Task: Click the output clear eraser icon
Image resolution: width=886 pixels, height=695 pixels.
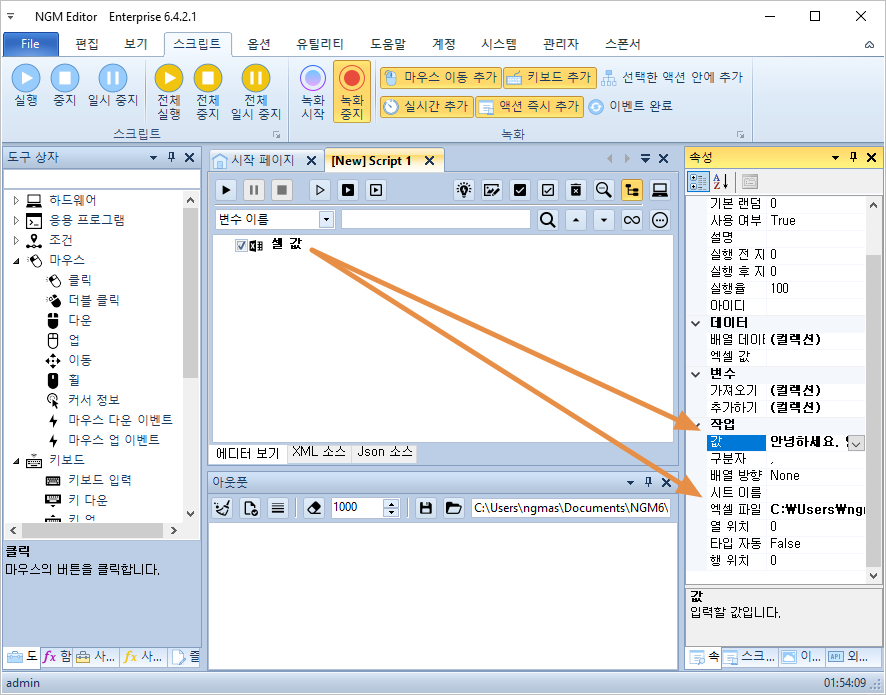Action: point(314,508)
